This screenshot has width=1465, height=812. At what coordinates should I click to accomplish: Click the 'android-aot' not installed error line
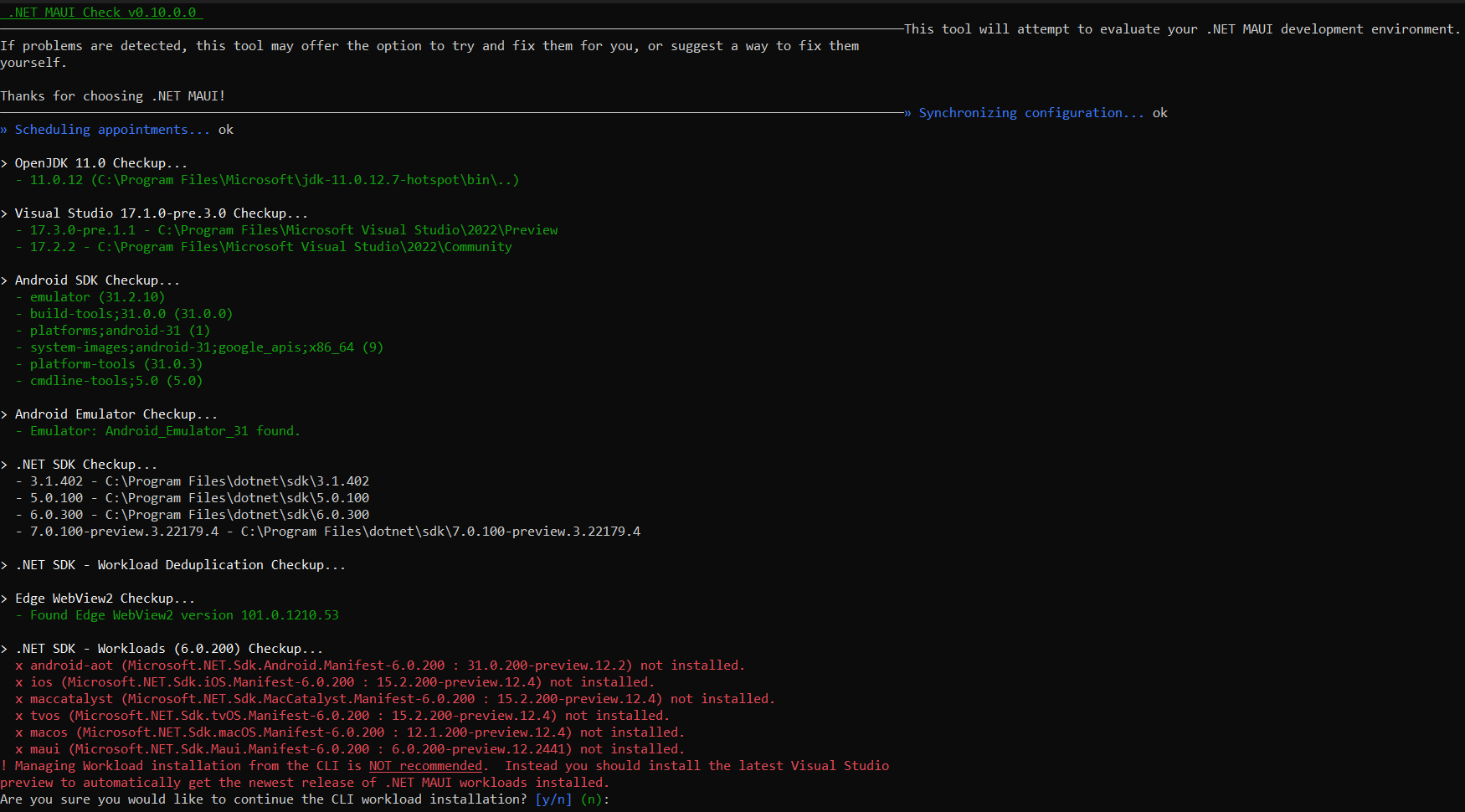click(x=380, y=666)
